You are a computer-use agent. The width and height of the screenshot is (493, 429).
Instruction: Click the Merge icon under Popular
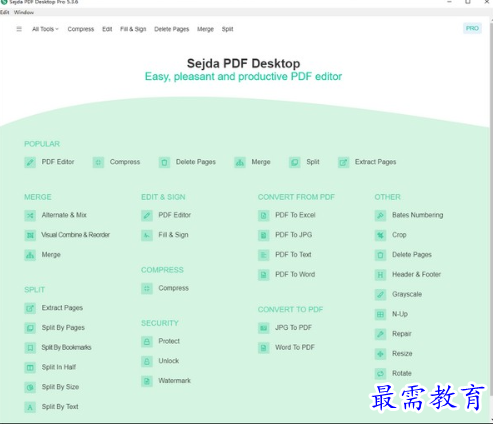point(240,162)
